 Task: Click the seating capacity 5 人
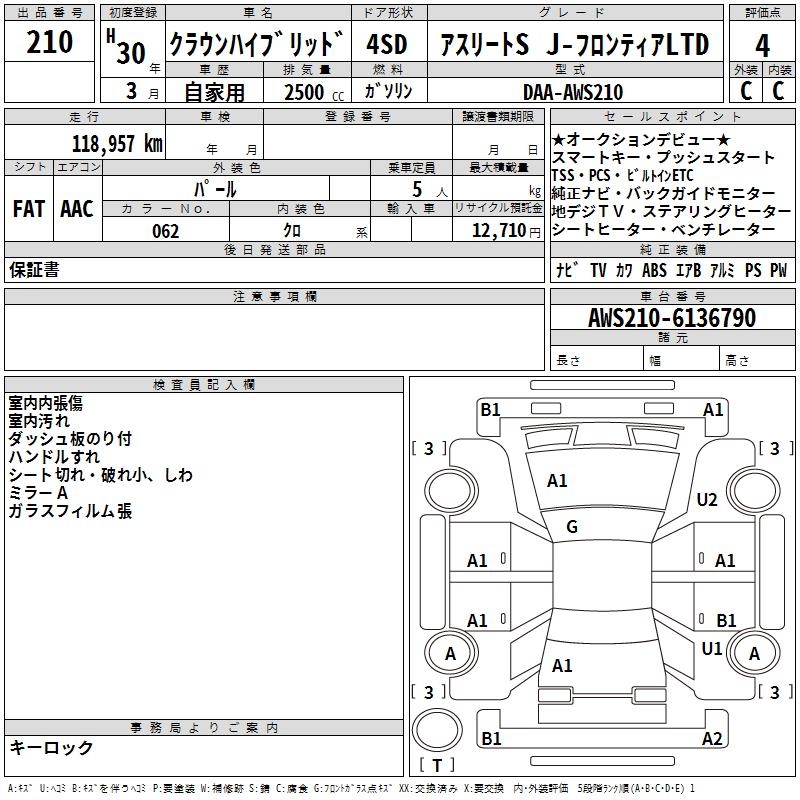430,190
